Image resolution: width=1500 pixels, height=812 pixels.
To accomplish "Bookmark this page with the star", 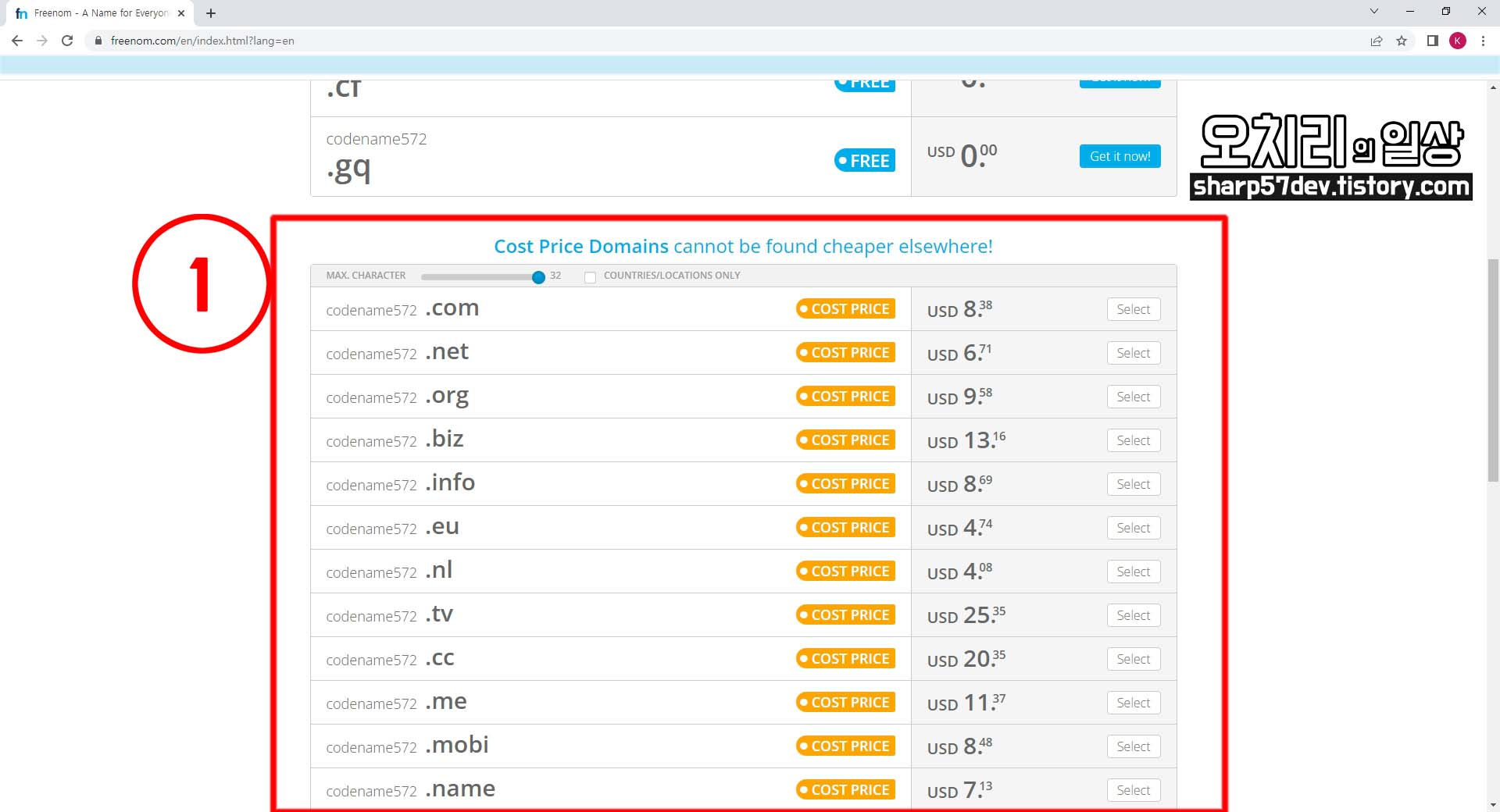I will pyautogui.click(x=1402, y=41).
